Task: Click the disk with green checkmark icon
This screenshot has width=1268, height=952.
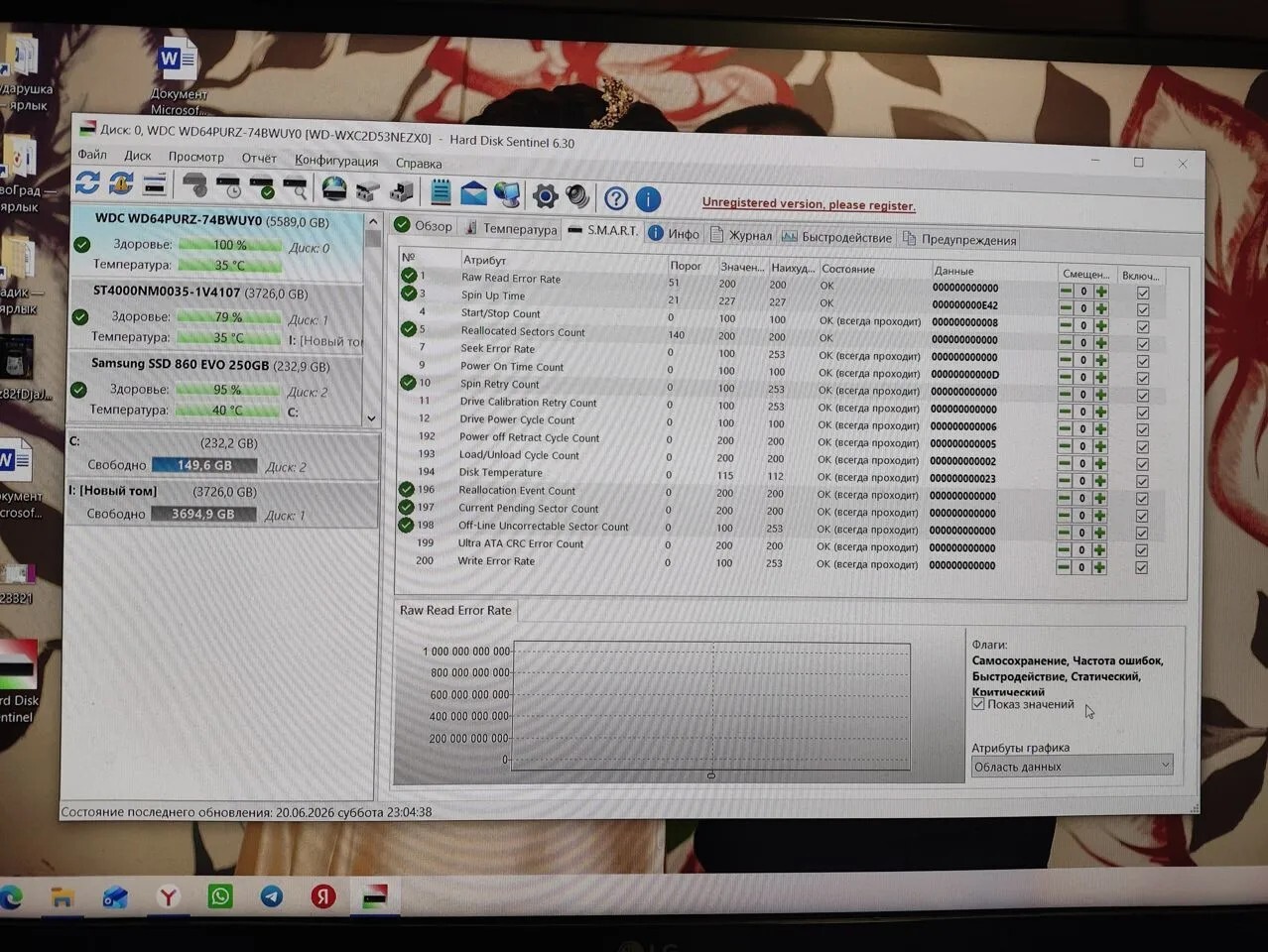Action: point(262,186)
